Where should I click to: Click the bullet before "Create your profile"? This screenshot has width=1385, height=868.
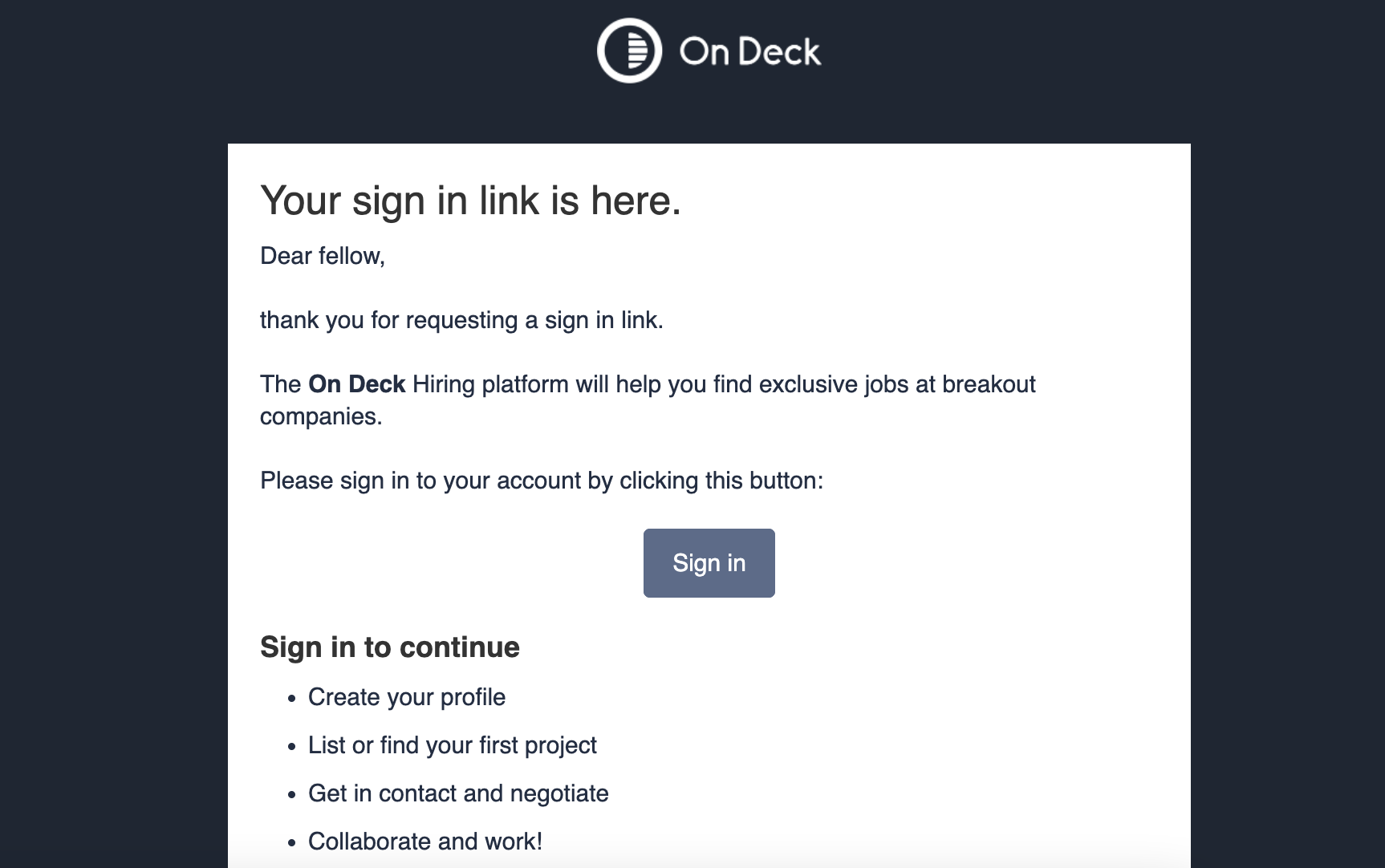coord(292,699)
